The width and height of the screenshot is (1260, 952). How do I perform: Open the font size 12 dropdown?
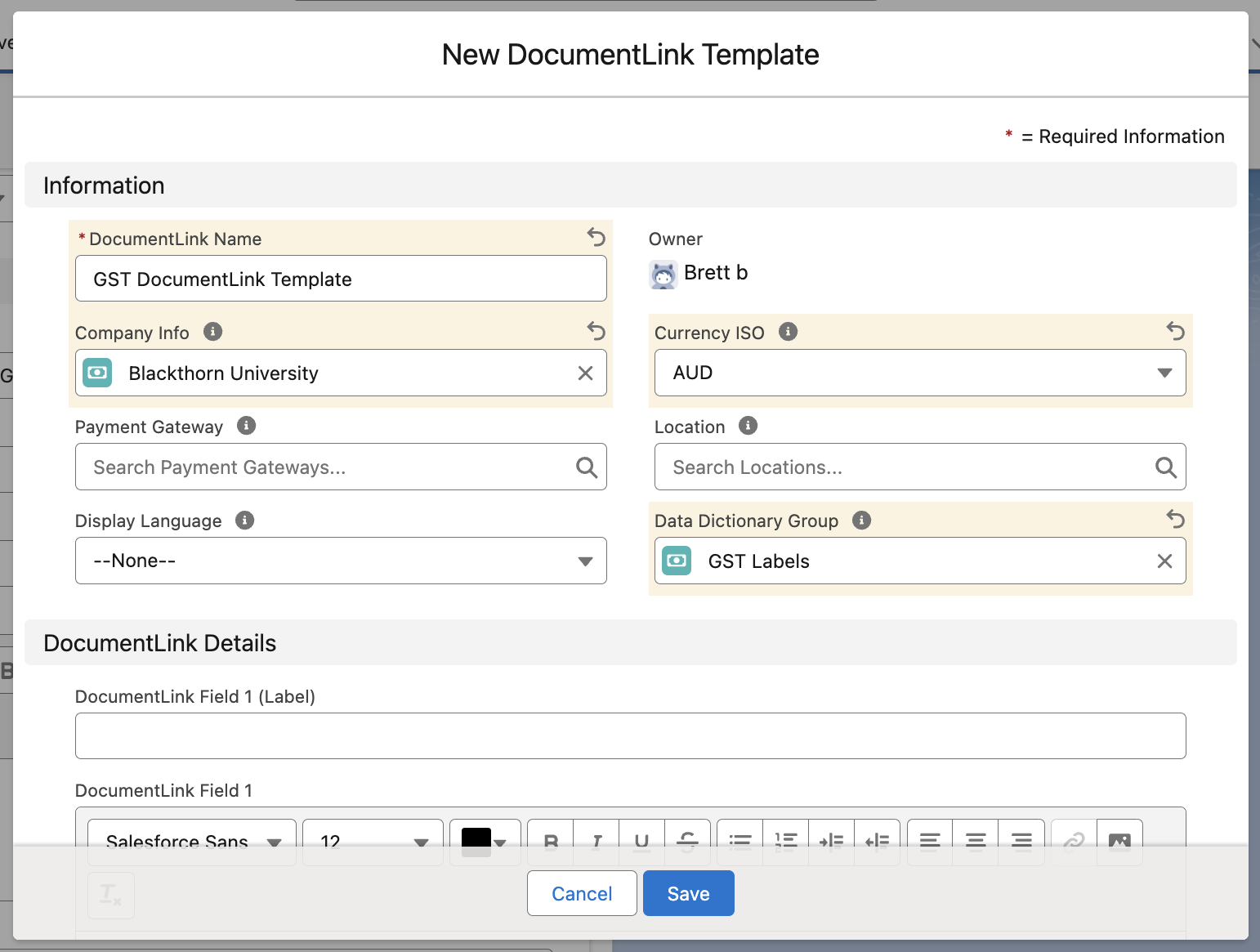[x=373, y=842]
